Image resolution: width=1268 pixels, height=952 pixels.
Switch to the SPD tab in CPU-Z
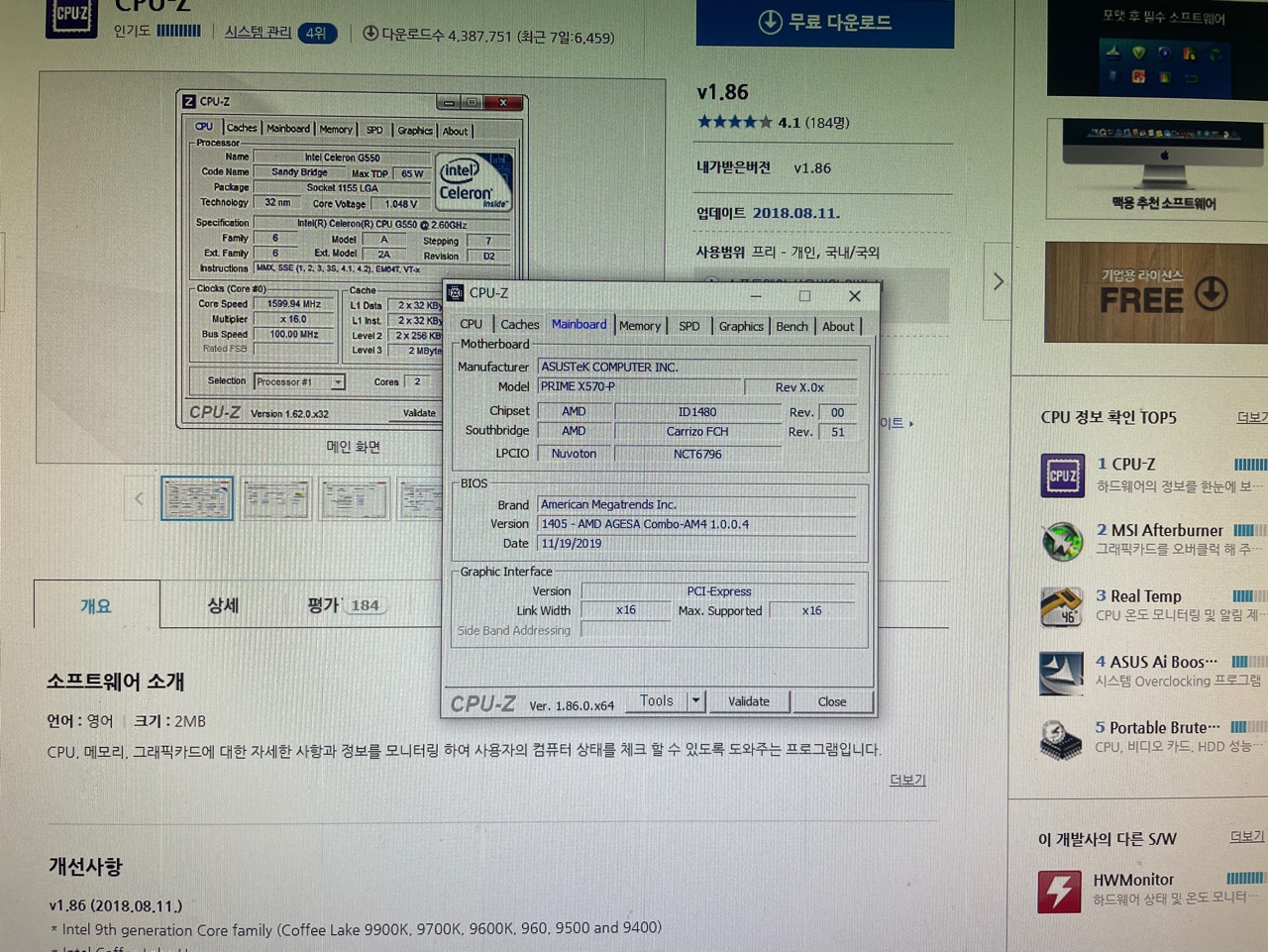(689, 326)
